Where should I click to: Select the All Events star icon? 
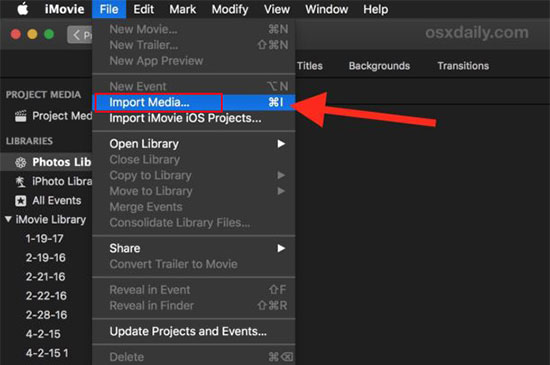point(20,201)
